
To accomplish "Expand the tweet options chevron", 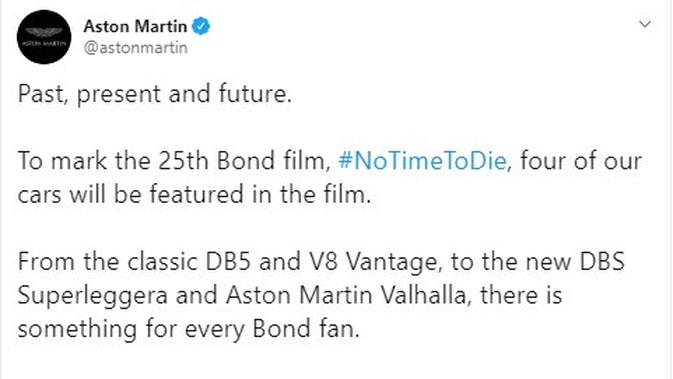I will (645, 24).
